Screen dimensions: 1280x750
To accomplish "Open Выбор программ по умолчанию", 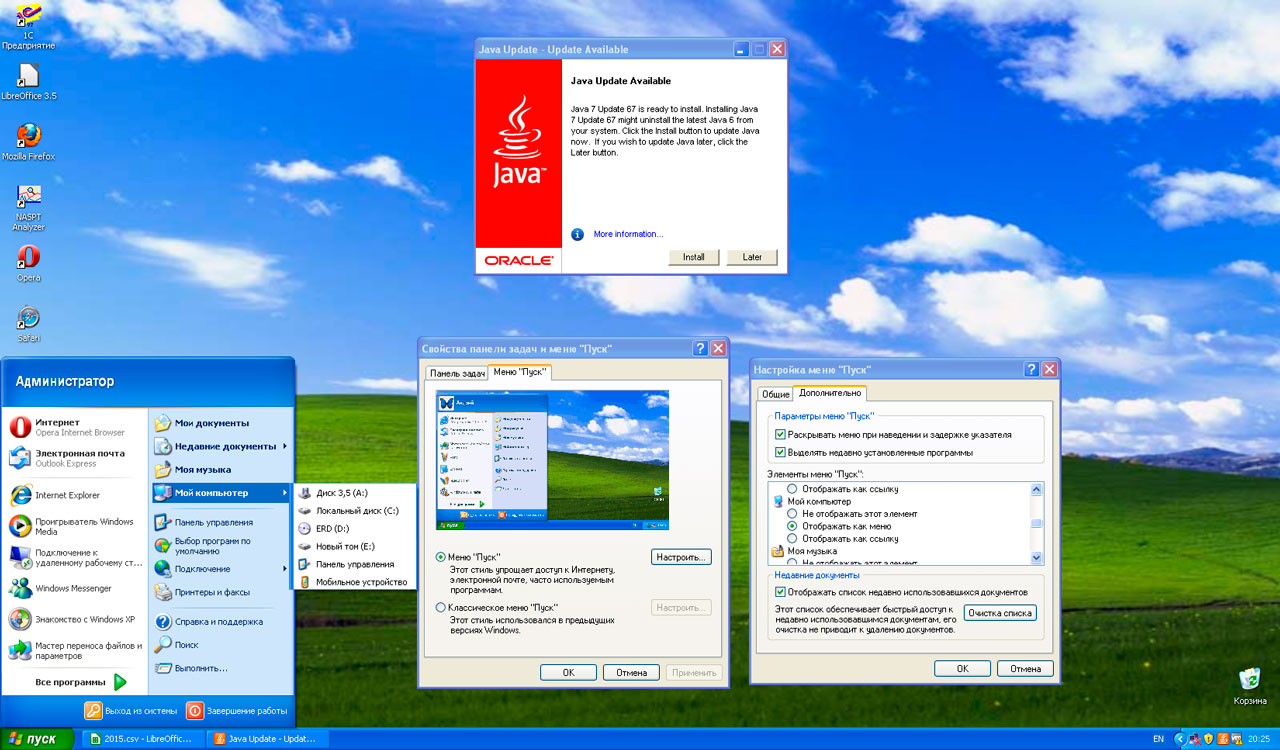I will point(220,546).
